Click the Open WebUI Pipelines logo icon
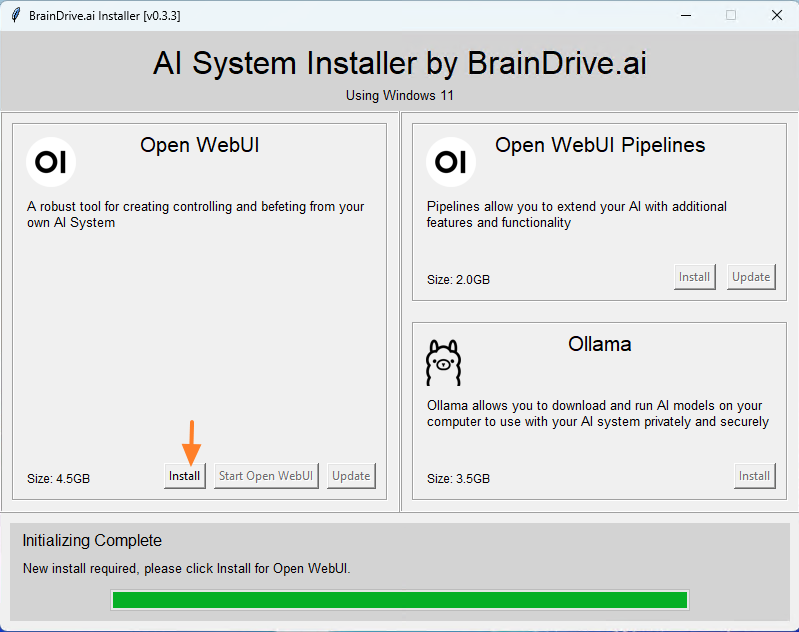The image size is (799, 632). [x=451, y=161]
